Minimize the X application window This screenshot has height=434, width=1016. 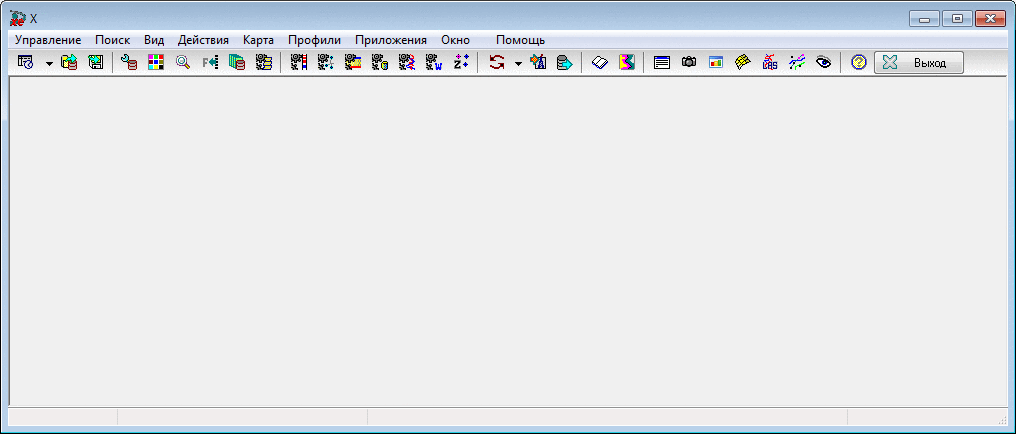(x=924, y=19)
